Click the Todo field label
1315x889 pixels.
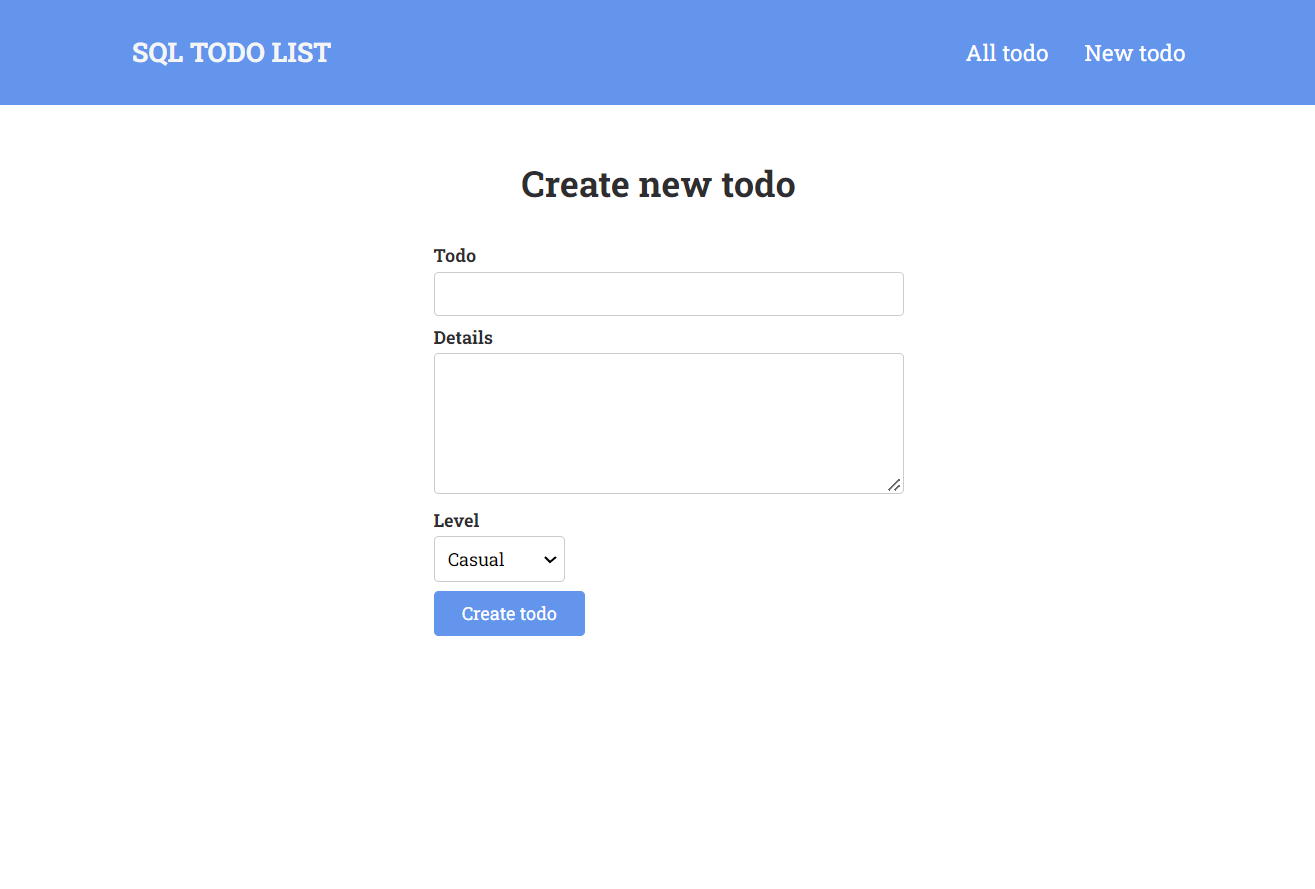pyautogui.click(x=454, y=256)
